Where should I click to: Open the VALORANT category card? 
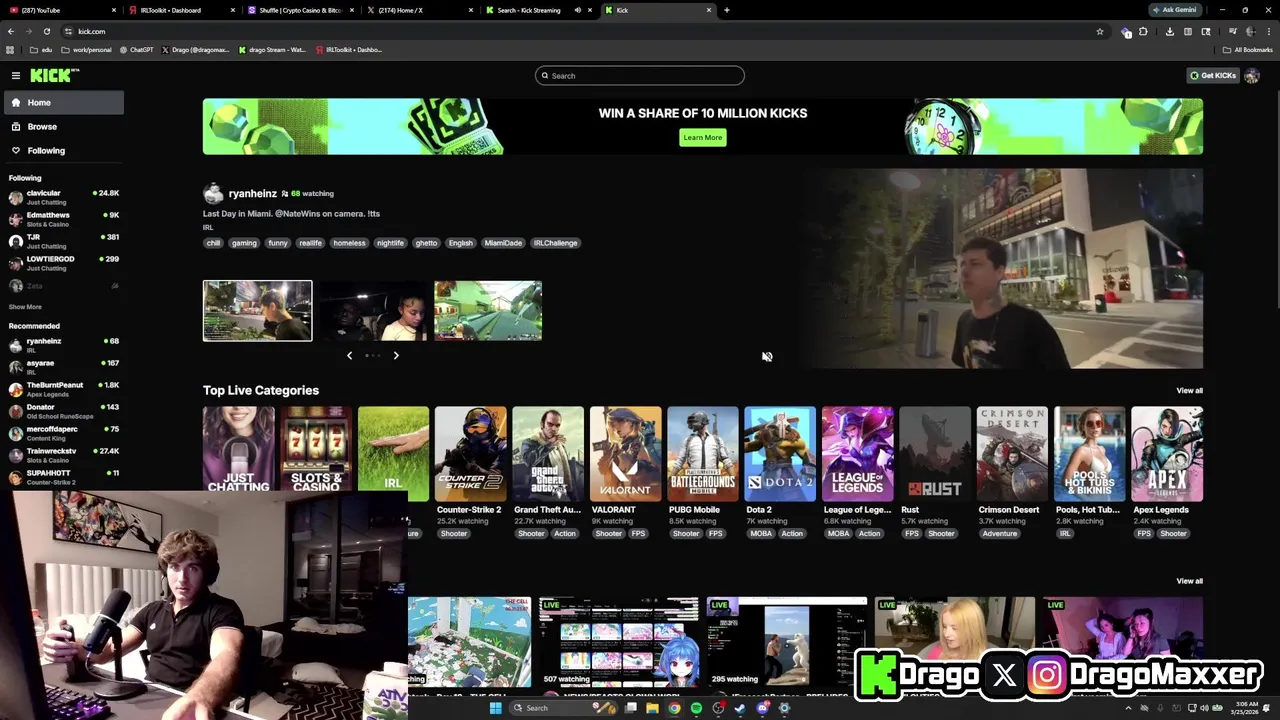pyautogui.click(x=625, y=453)
